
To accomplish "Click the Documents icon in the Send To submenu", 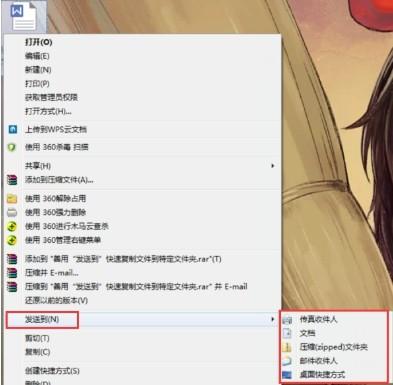I will click(287, 333).
